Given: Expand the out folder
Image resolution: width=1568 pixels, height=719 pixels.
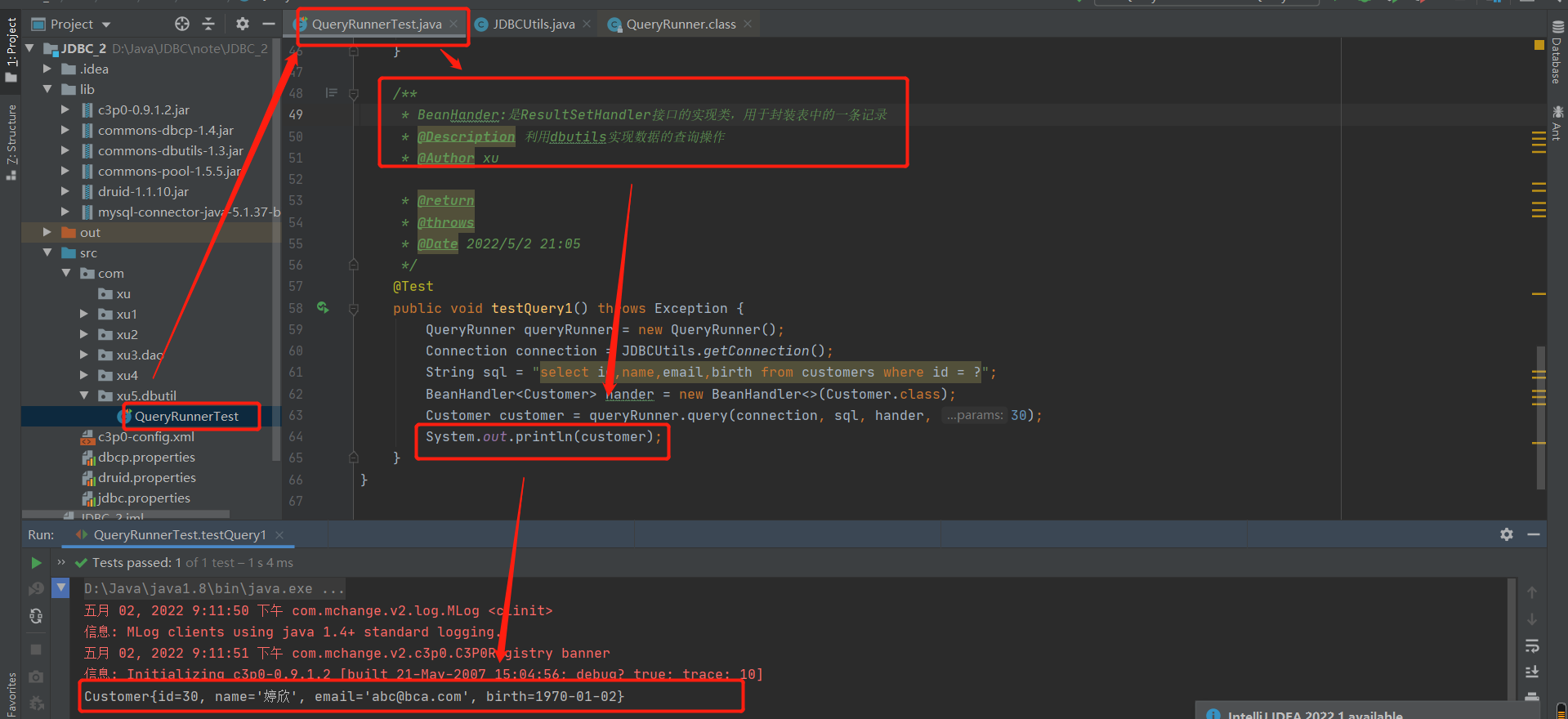Looking at the screenshot, I should (x=47, y=232).
